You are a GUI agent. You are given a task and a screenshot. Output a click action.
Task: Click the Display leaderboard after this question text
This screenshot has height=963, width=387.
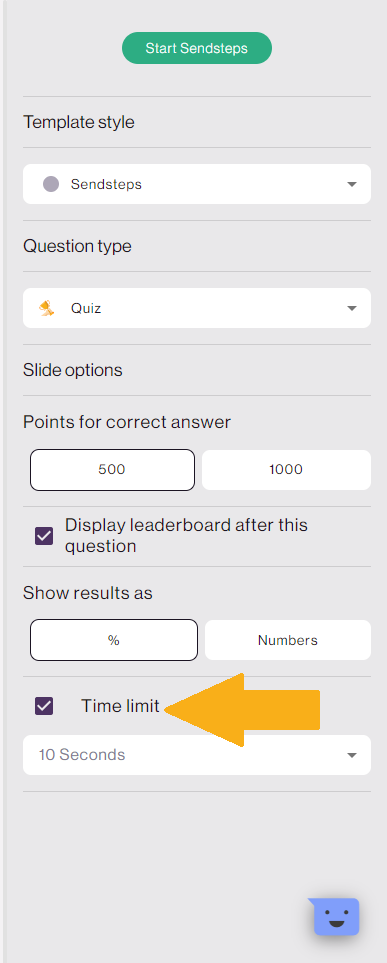click(186, 536)
